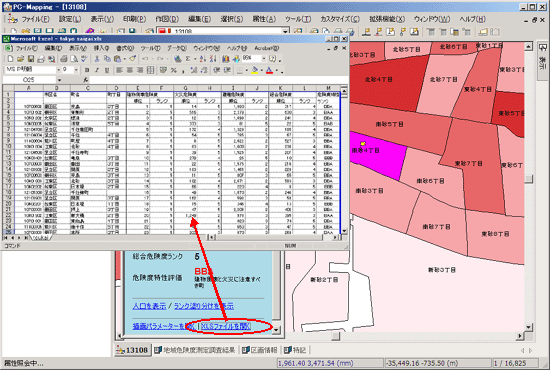The height and width of the screenshot is (370, 550).
Task: Click the Sort Ascending icon in Excel
Action: pos(203,59)
